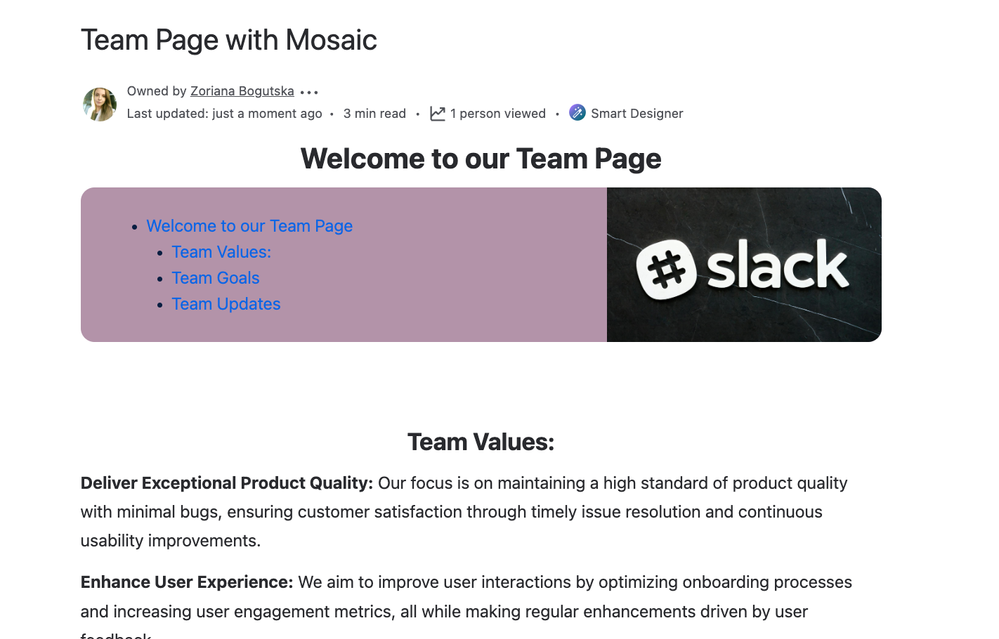
Task: Open the Smart Designer label
Action: [637, 114]
